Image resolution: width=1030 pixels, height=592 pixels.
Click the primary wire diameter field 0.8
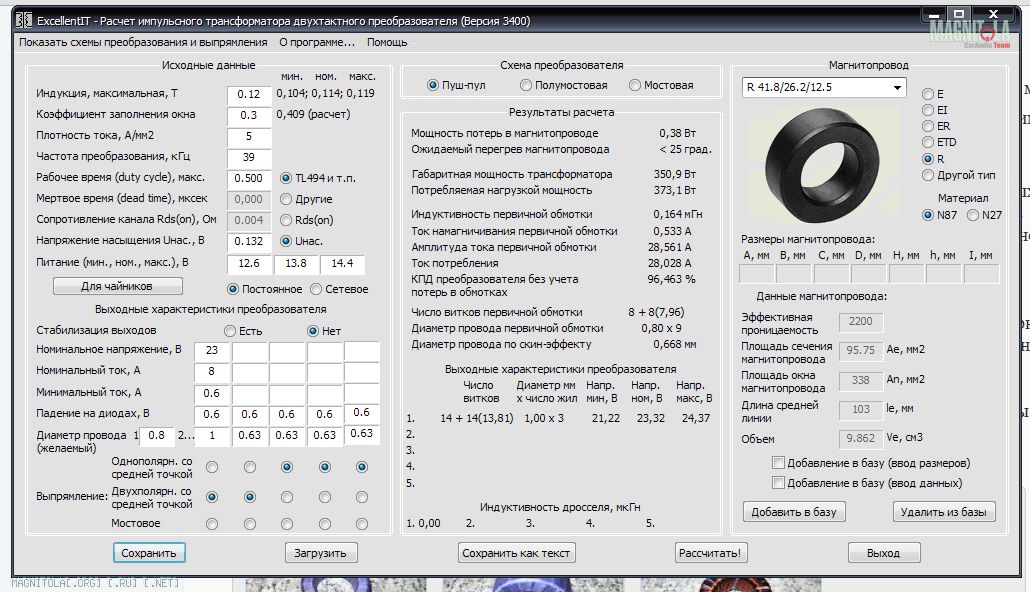[x=156, y=436]
